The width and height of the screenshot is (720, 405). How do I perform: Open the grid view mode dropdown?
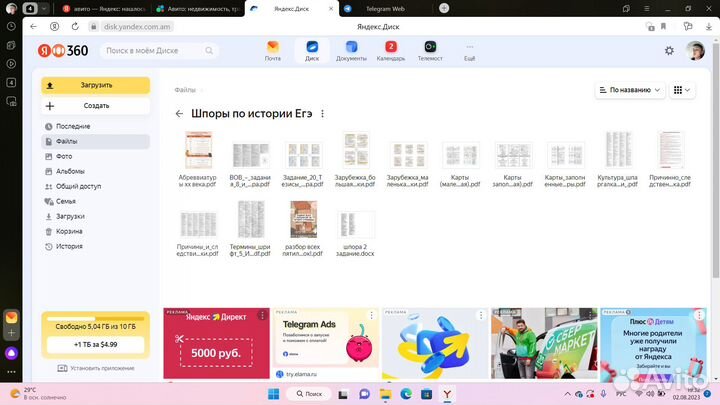pos(683,90)
